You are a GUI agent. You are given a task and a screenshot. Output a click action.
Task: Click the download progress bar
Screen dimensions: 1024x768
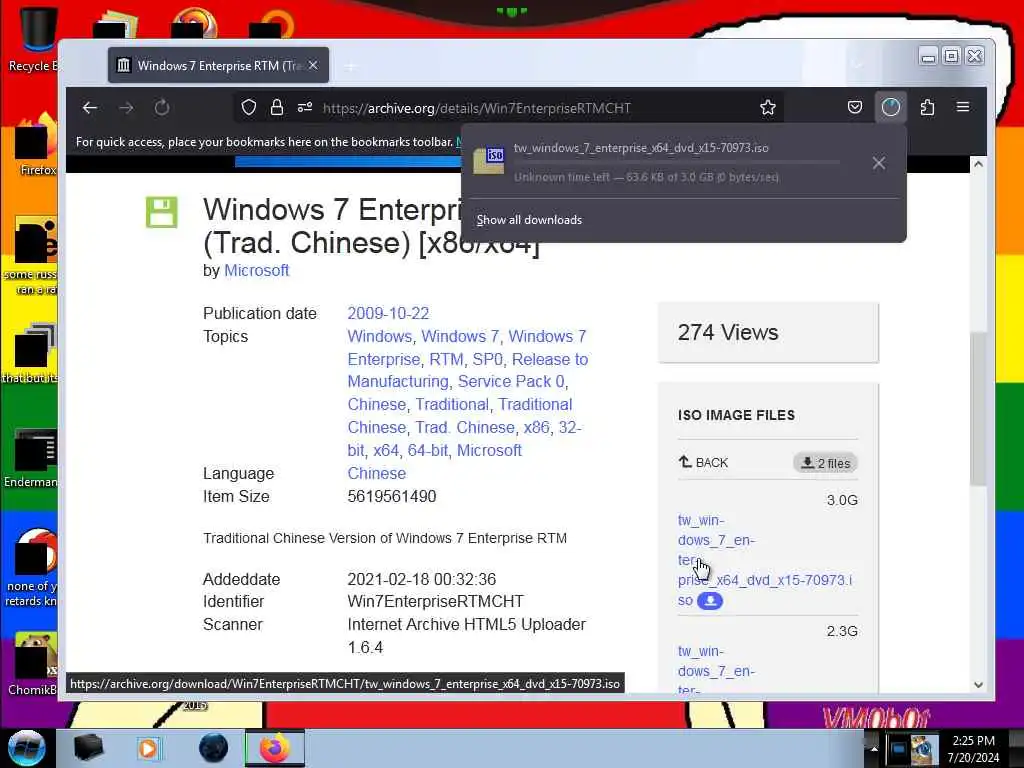[677, 162]
